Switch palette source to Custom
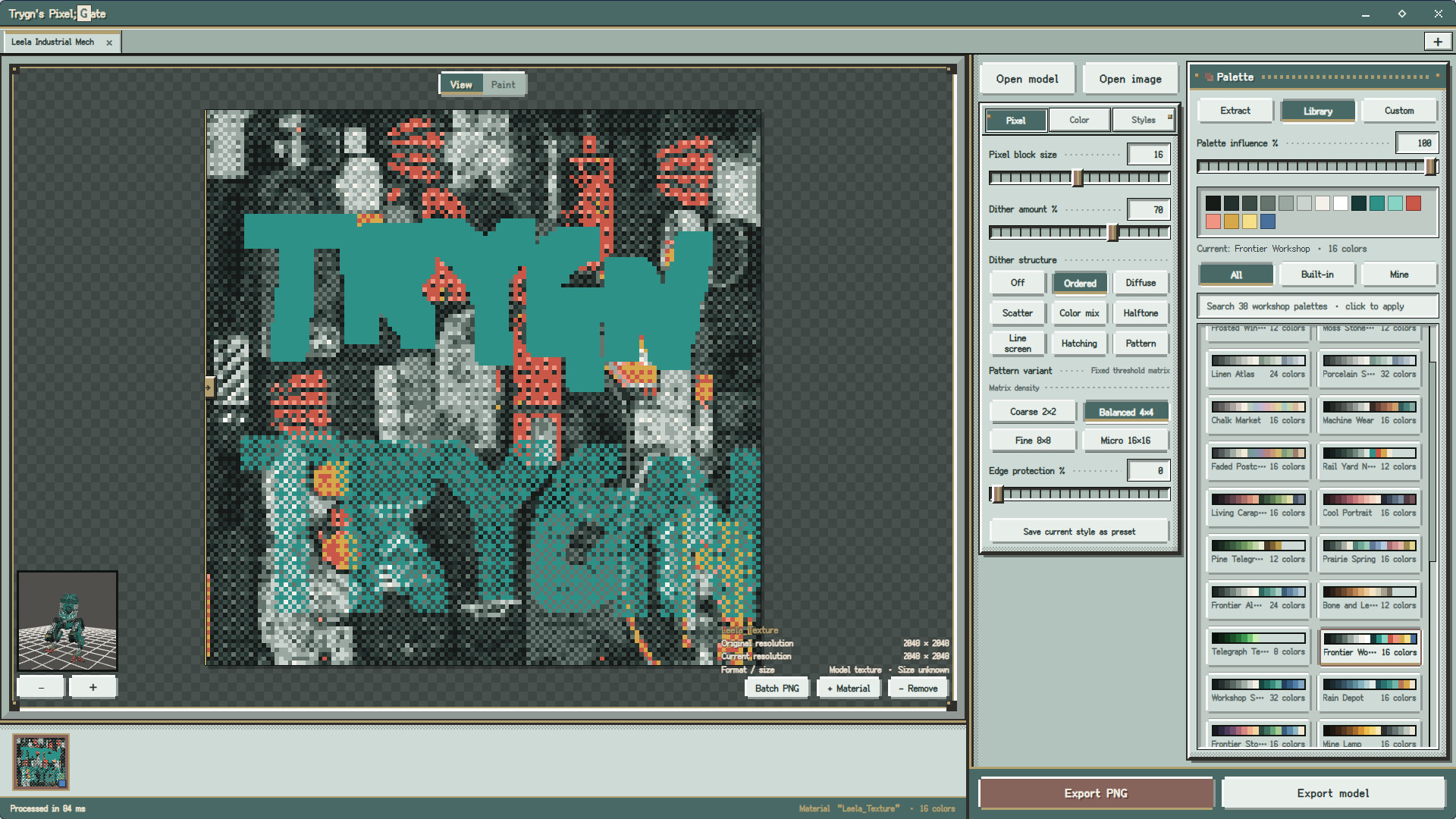 point(1399,111)
